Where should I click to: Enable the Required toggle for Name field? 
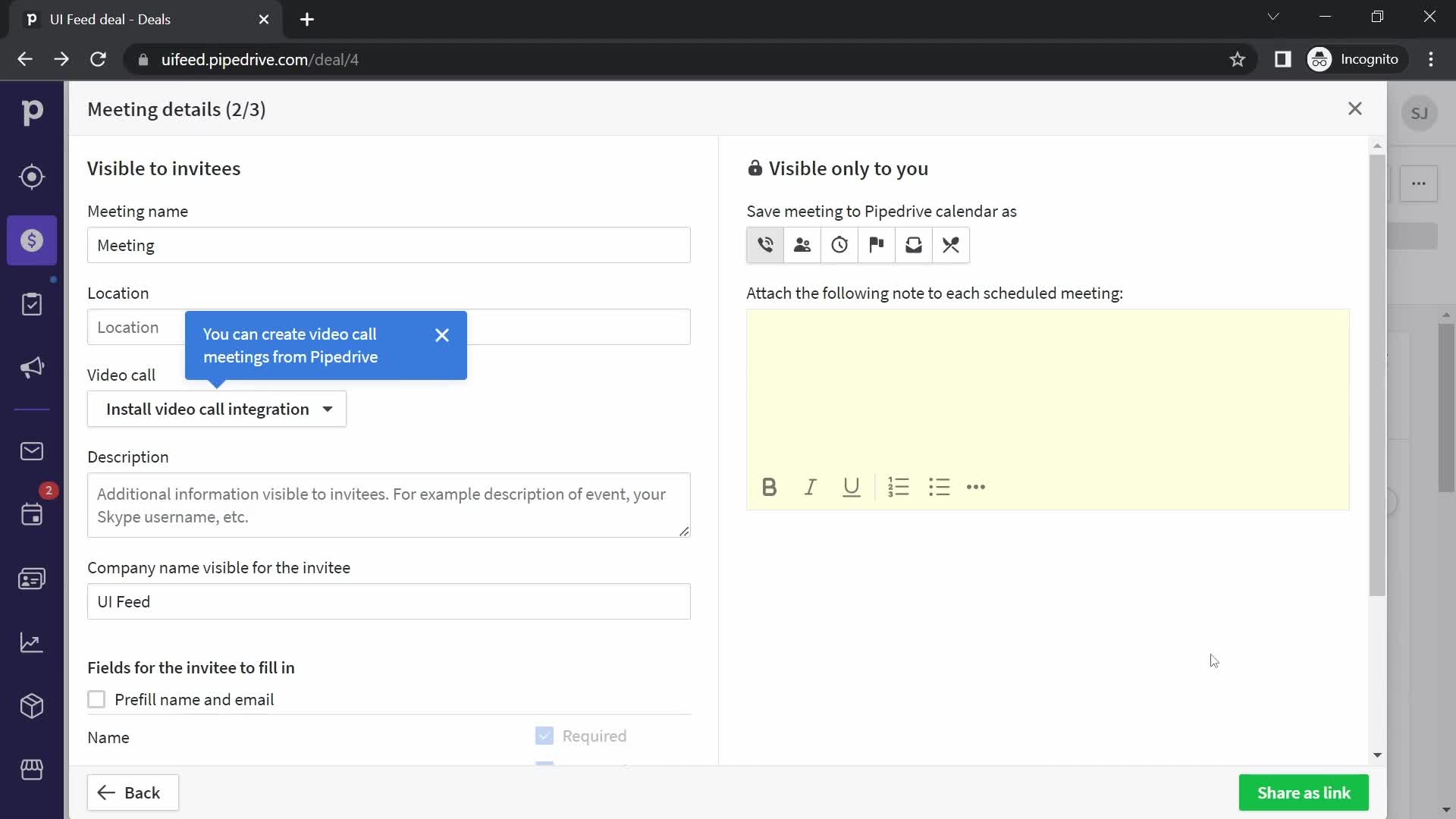point(544,736)
